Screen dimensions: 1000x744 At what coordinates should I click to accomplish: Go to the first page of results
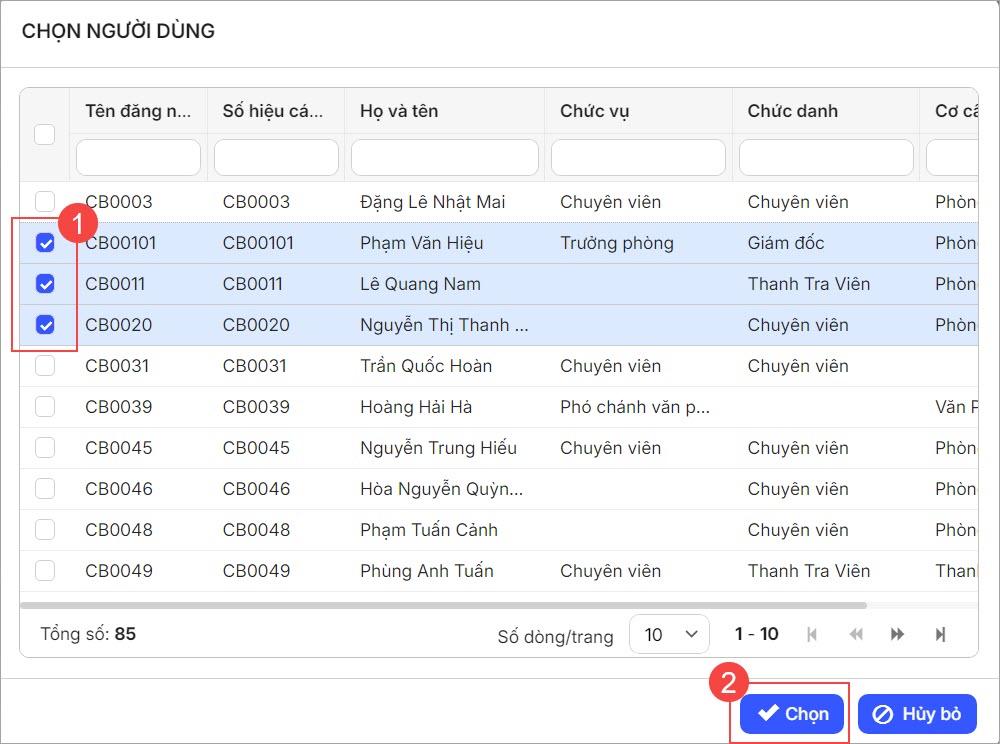pos(812,634)
